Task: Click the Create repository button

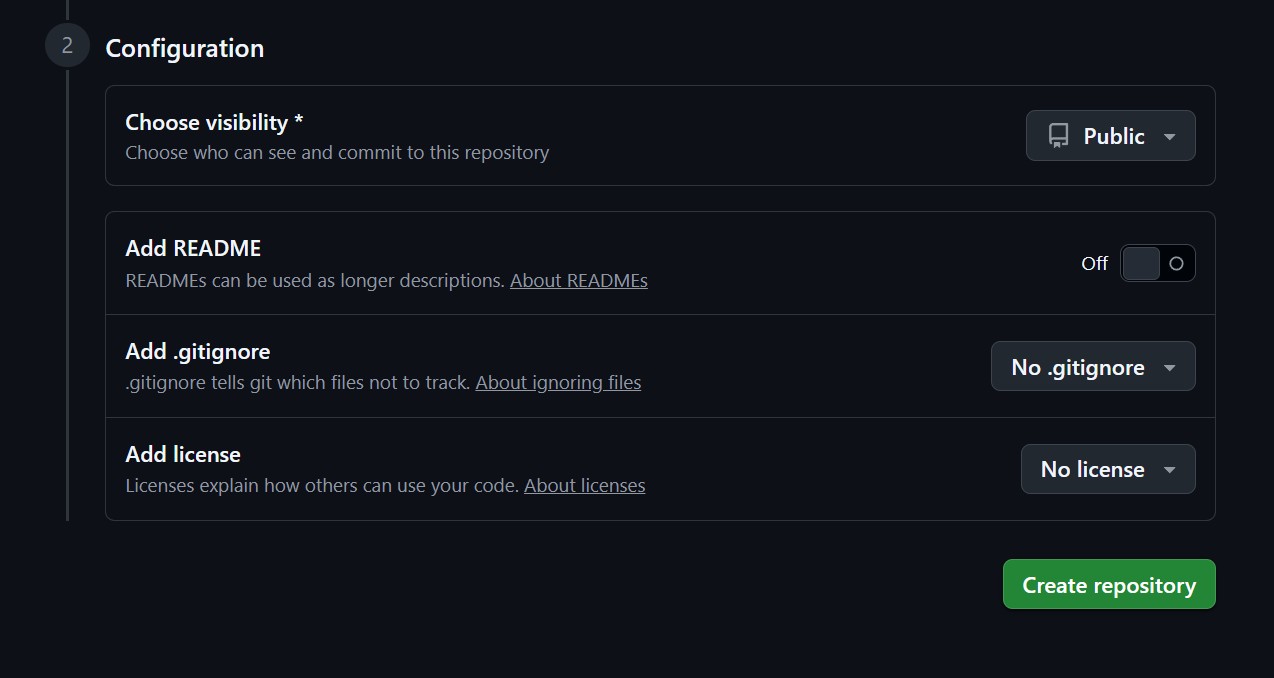Action: click(1108, 584)
